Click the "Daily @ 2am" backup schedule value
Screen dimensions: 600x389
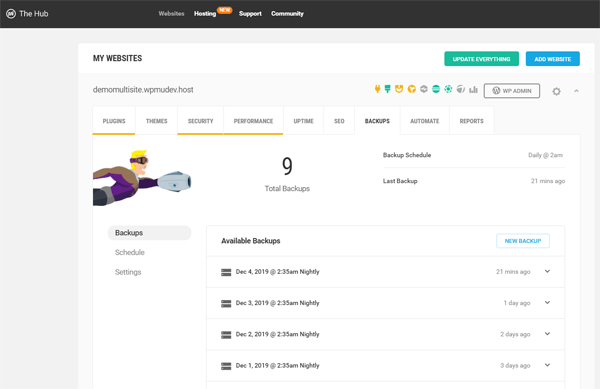click(545, 155)
